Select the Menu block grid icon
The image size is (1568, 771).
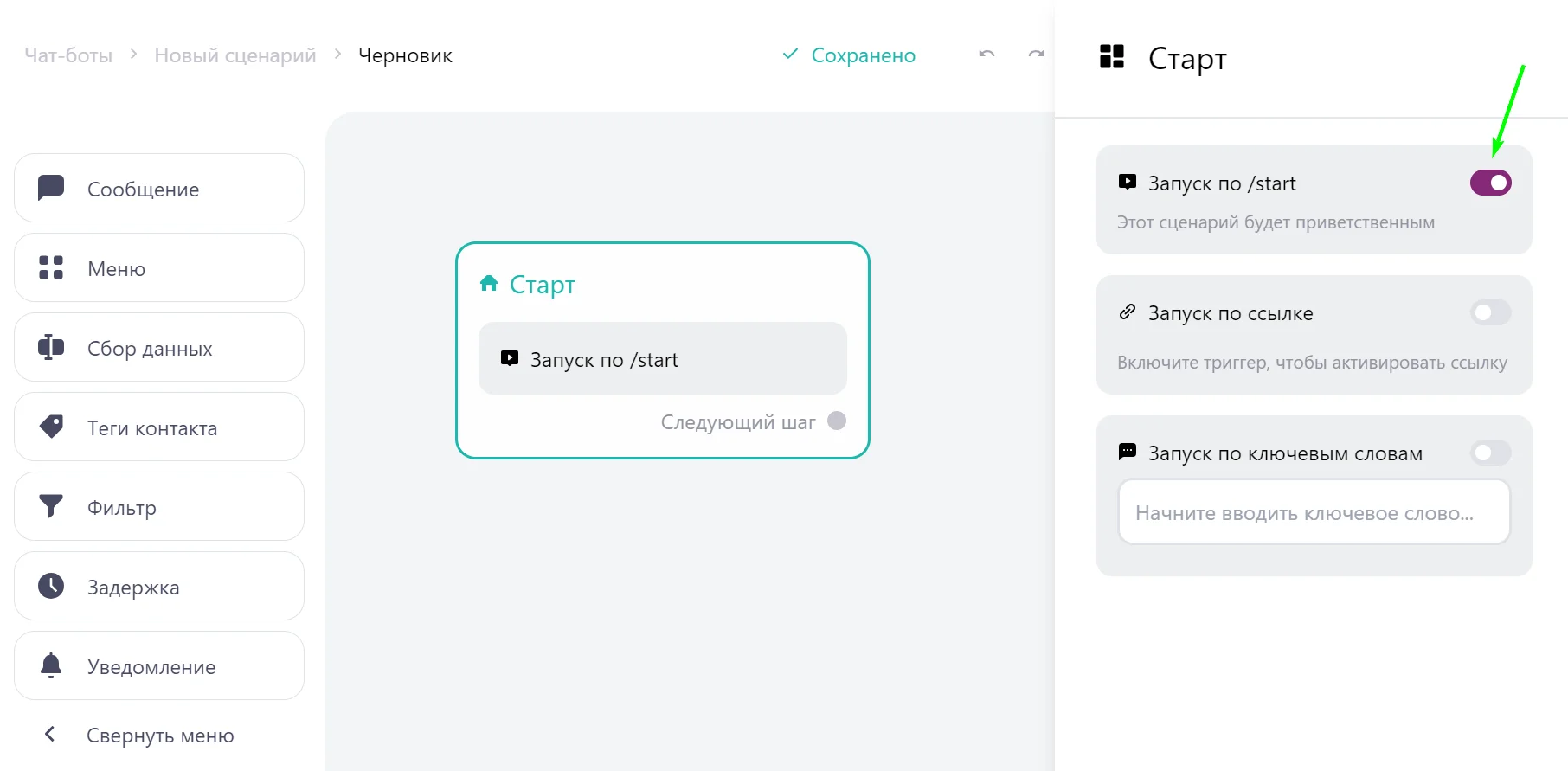[51, 267]
